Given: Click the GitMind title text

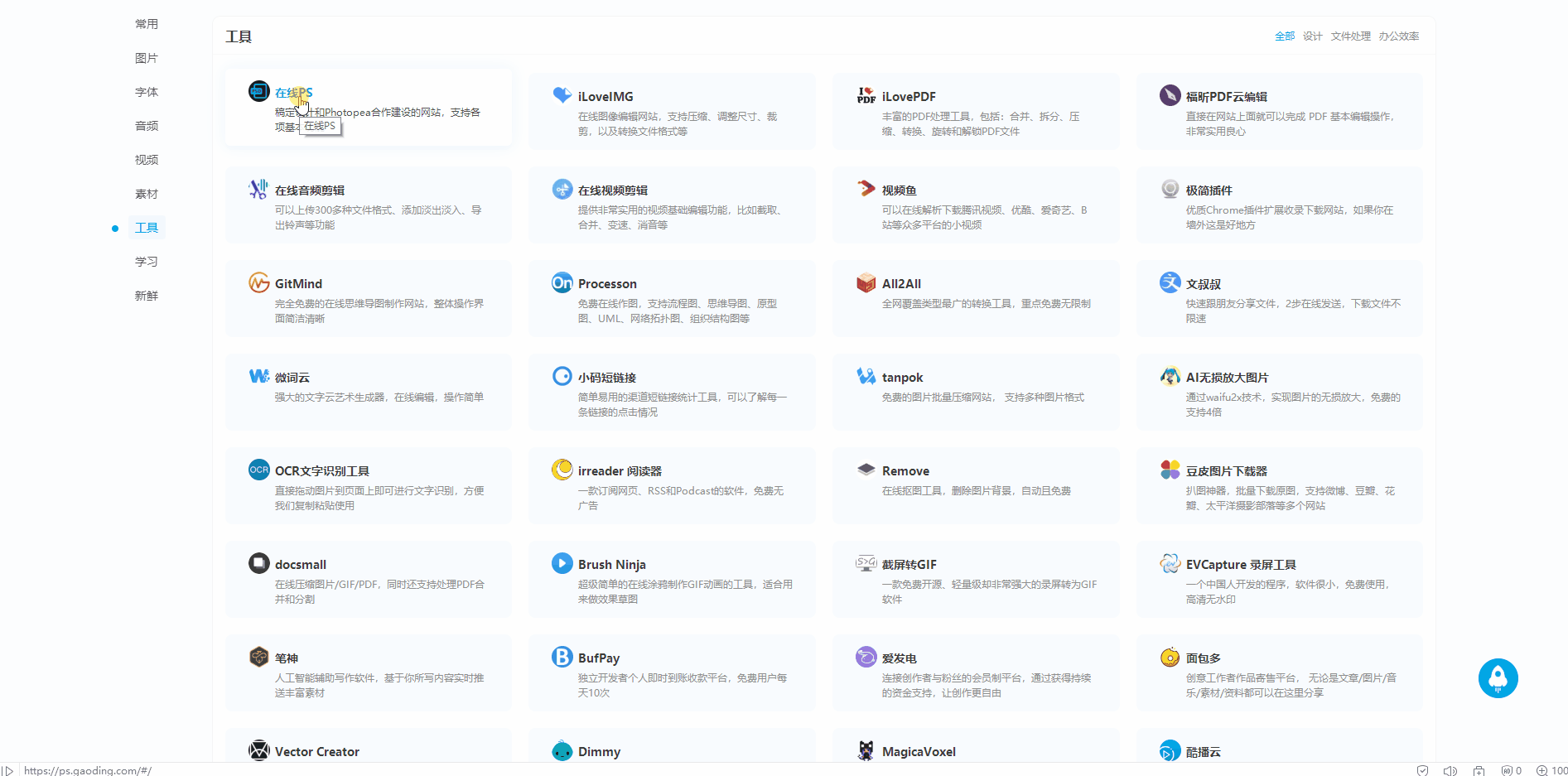Looking at the screenshot, I should (x=299, y=284).
